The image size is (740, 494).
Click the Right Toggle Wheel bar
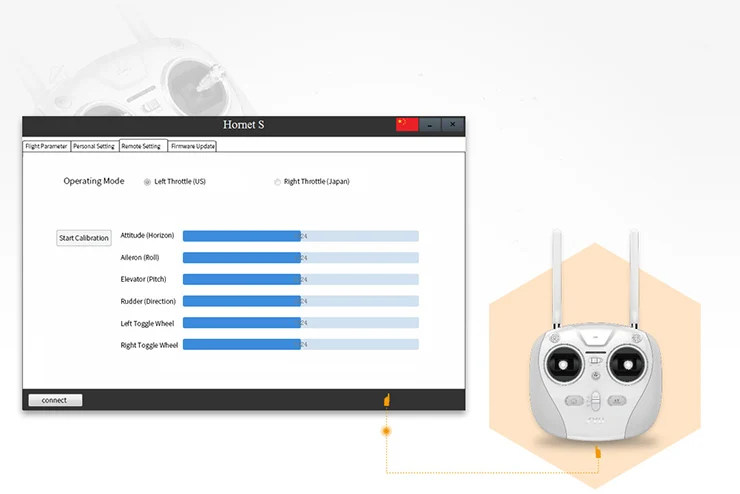(301, 344)
